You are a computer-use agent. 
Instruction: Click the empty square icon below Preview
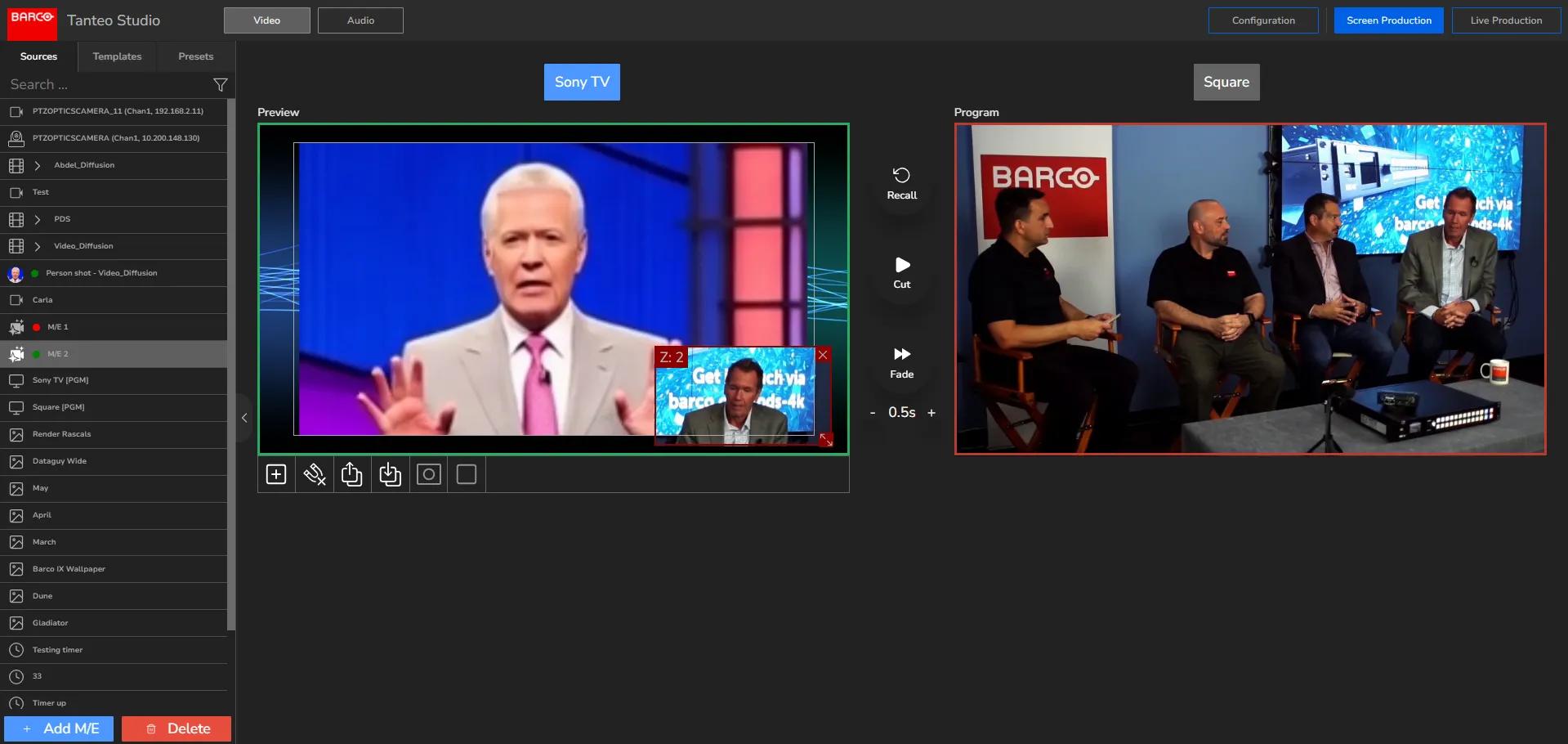467,474
